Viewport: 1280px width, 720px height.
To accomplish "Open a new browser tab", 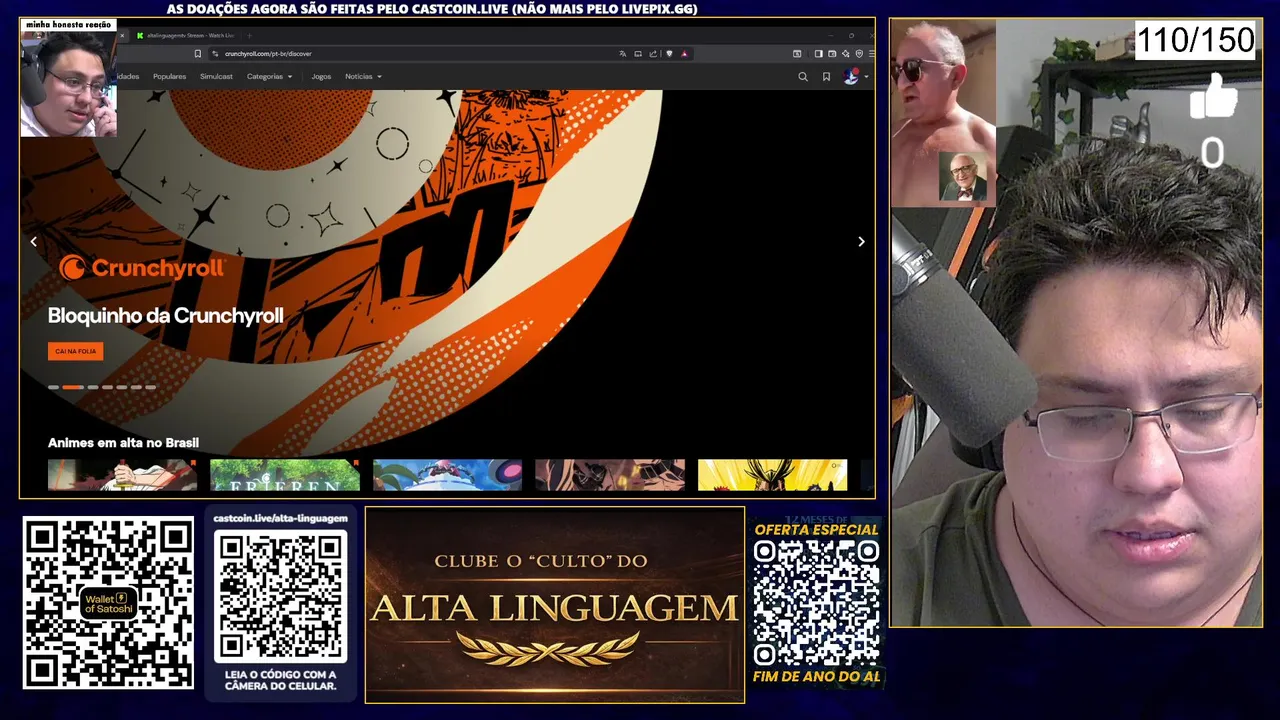I will pos(249,36).
